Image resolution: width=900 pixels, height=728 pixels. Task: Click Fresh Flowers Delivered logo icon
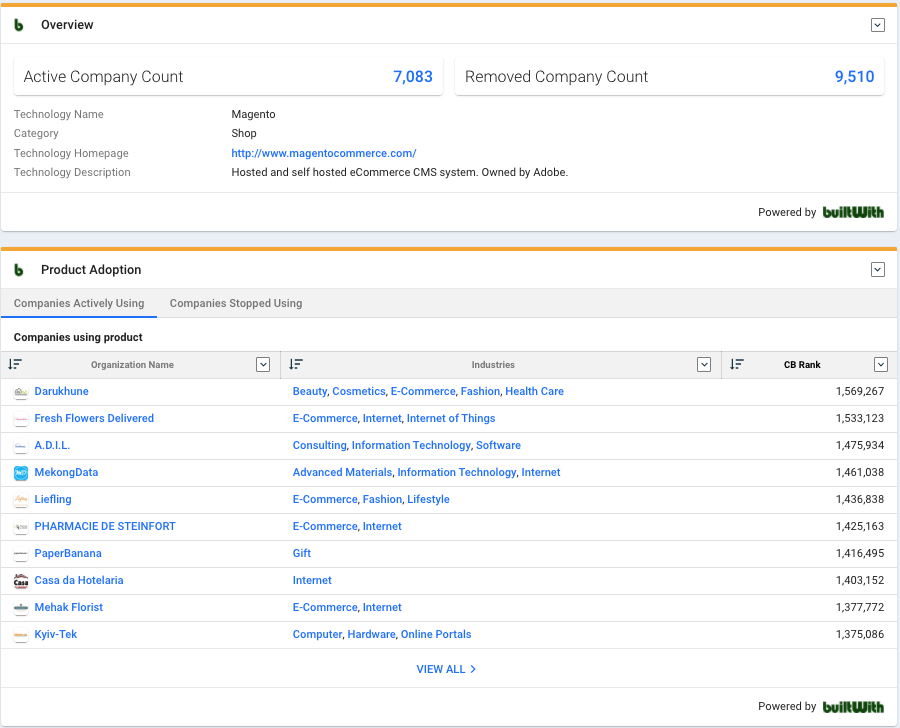[x=21, y=419]
